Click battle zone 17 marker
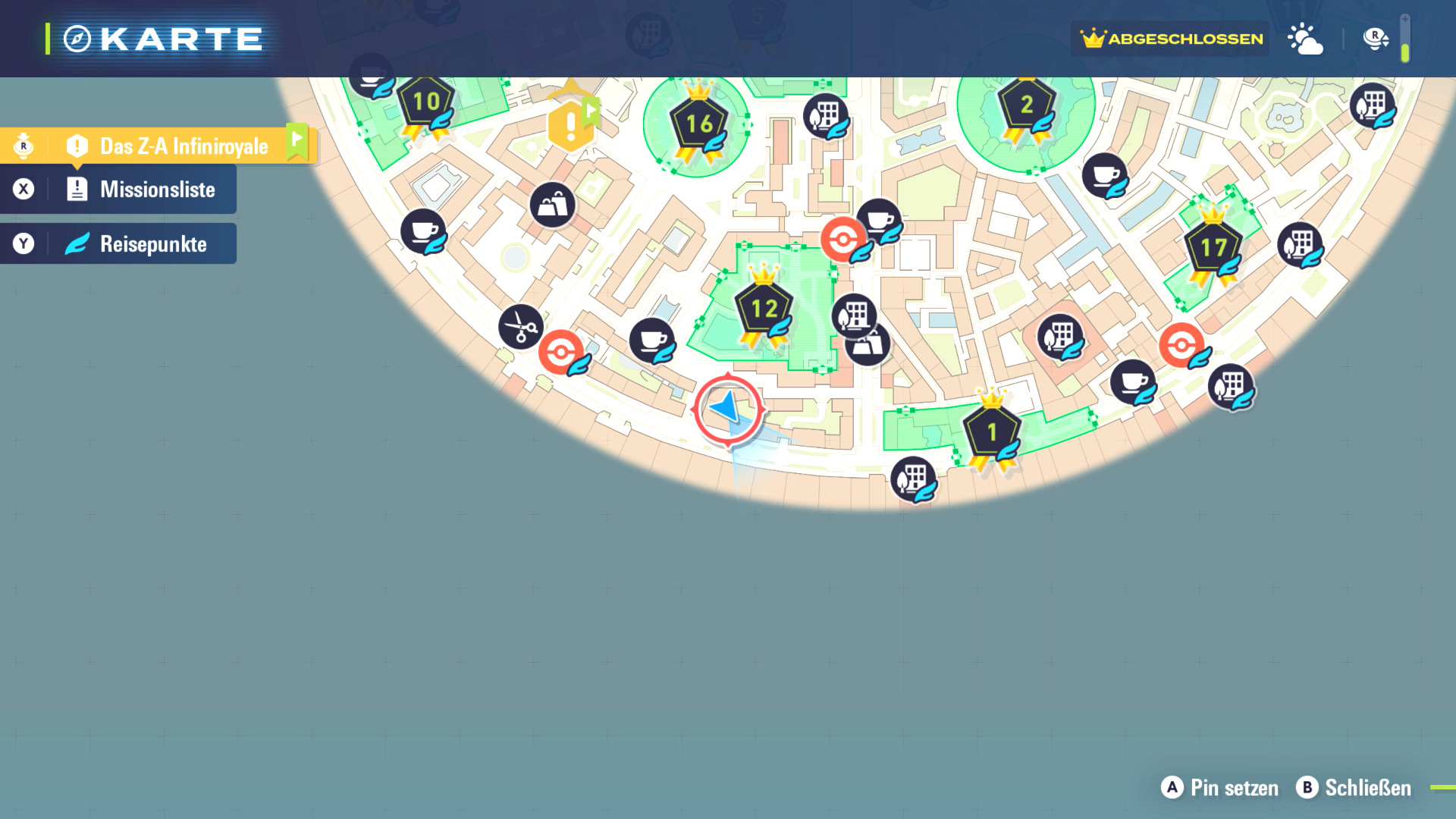Image resolution: width=1456 pixels, height=819 pixels. (x=1213, y=249)
